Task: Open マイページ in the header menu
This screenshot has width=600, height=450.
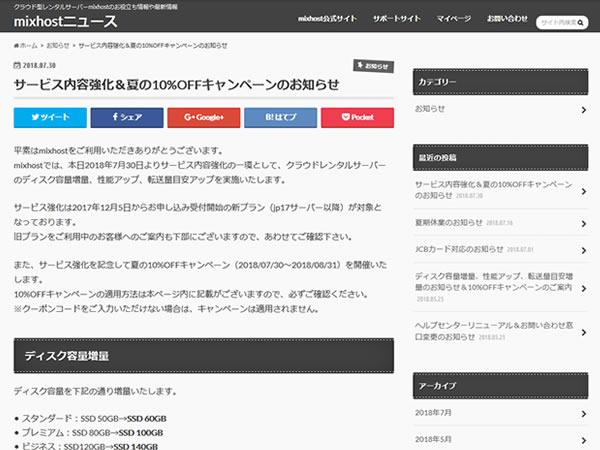Action: tap(453, 18)
